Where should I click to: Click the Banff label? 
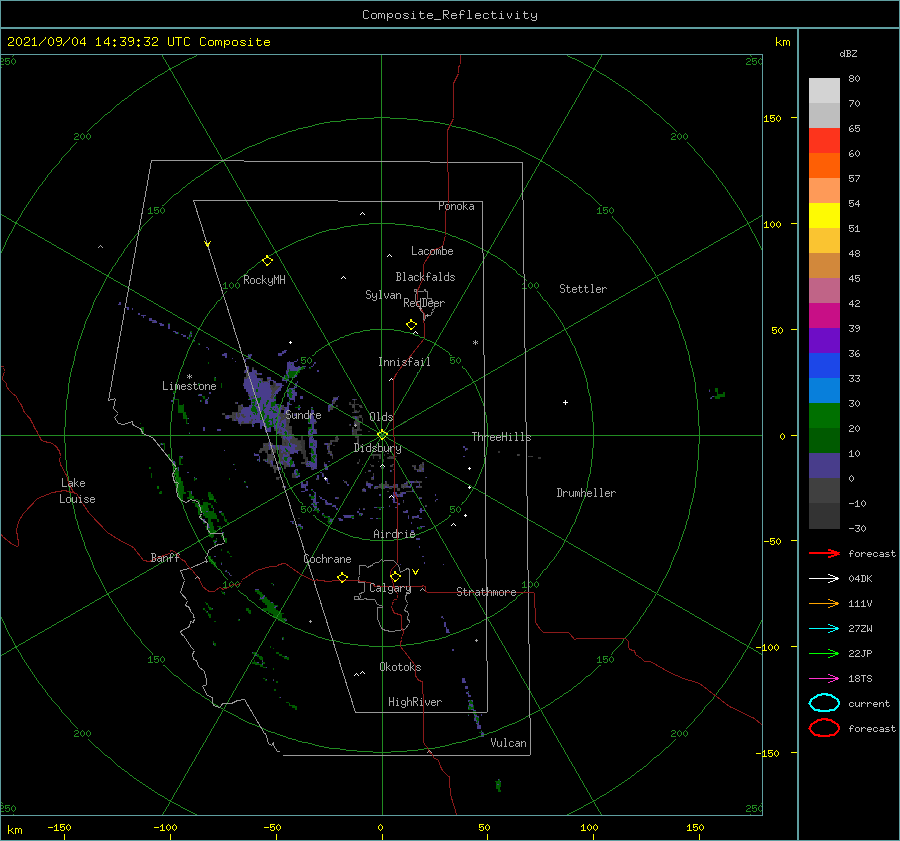(165, 557)
